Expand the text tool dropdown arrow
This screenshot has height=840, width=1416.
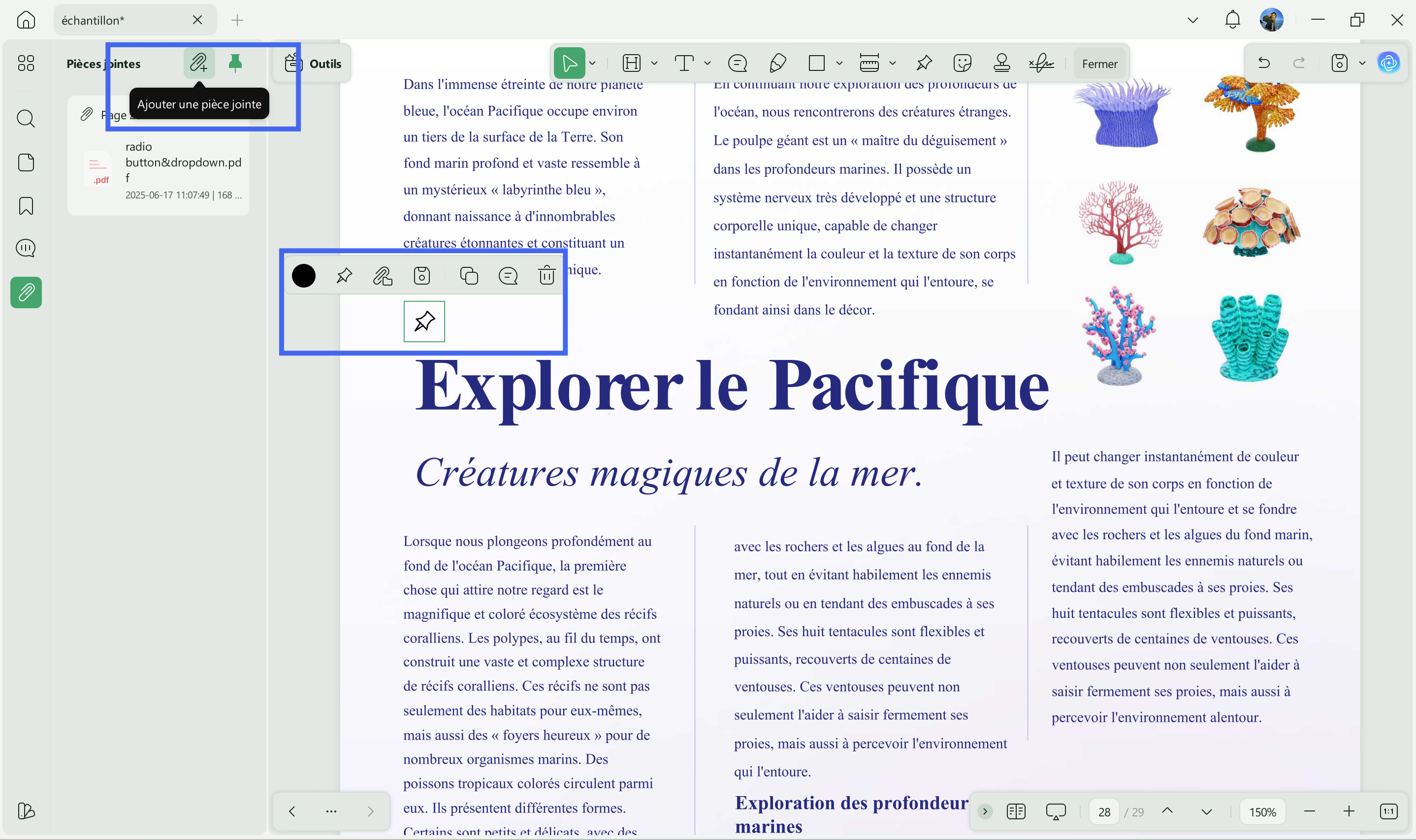(x=708, y=64)
